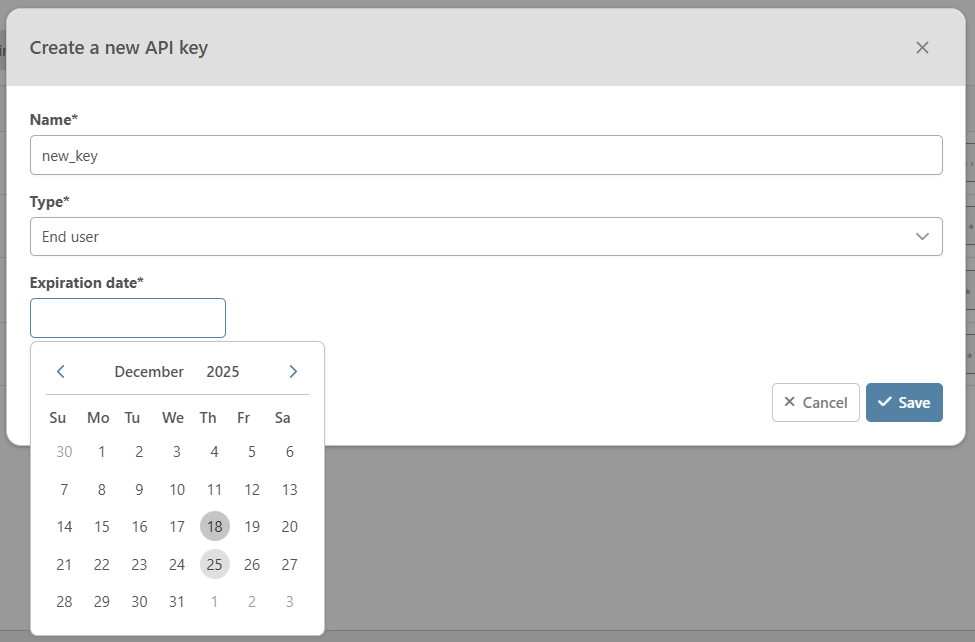
Task: Go to previous month in calendar
Action: 61,372
